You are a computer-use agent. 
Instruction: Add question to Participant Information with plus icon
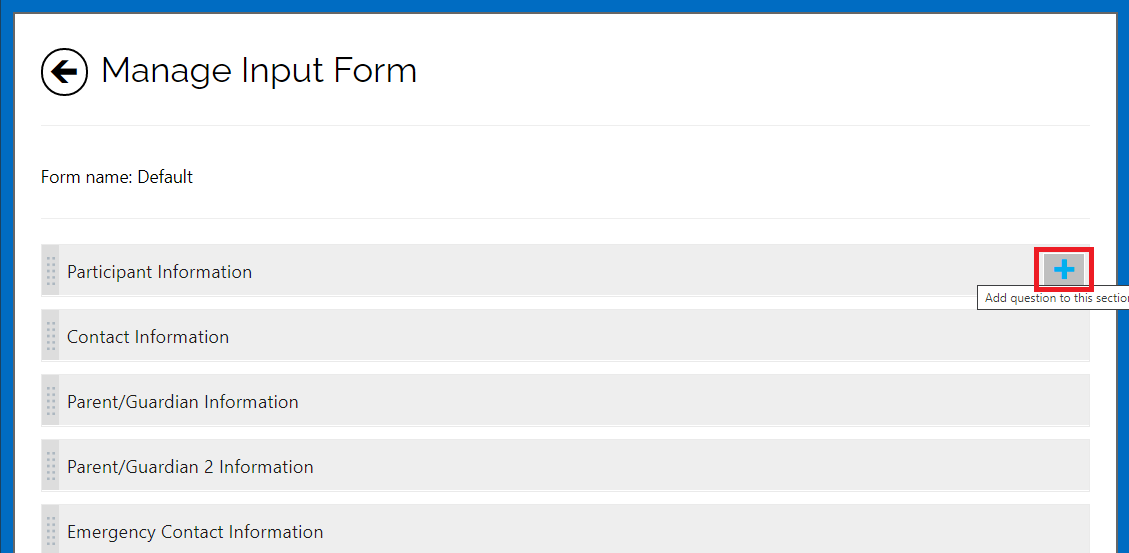coord(1064,269)
